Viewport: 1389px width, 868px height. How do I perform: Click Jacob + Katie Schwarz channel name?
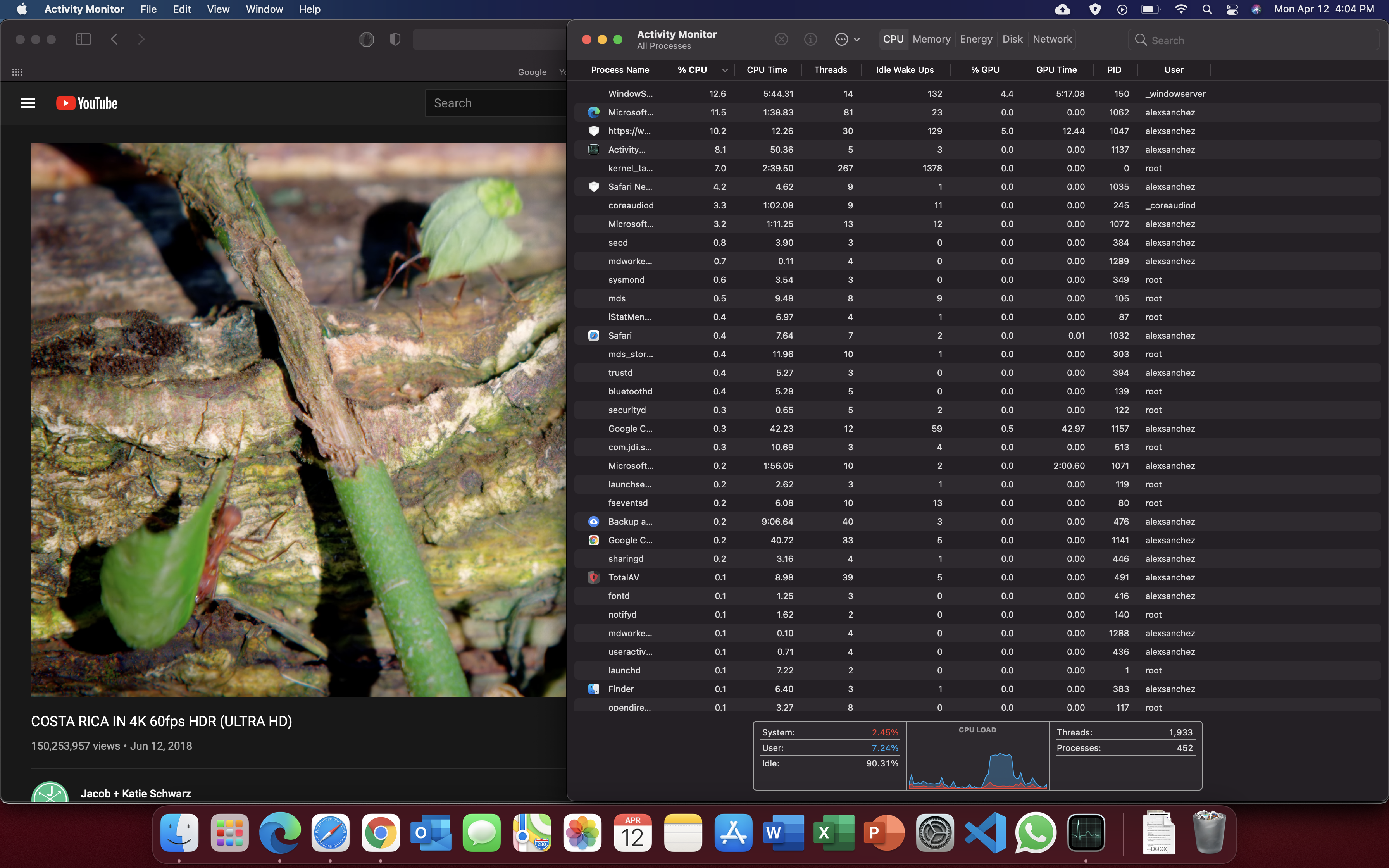pyautogui.click(x=136, y=793)
